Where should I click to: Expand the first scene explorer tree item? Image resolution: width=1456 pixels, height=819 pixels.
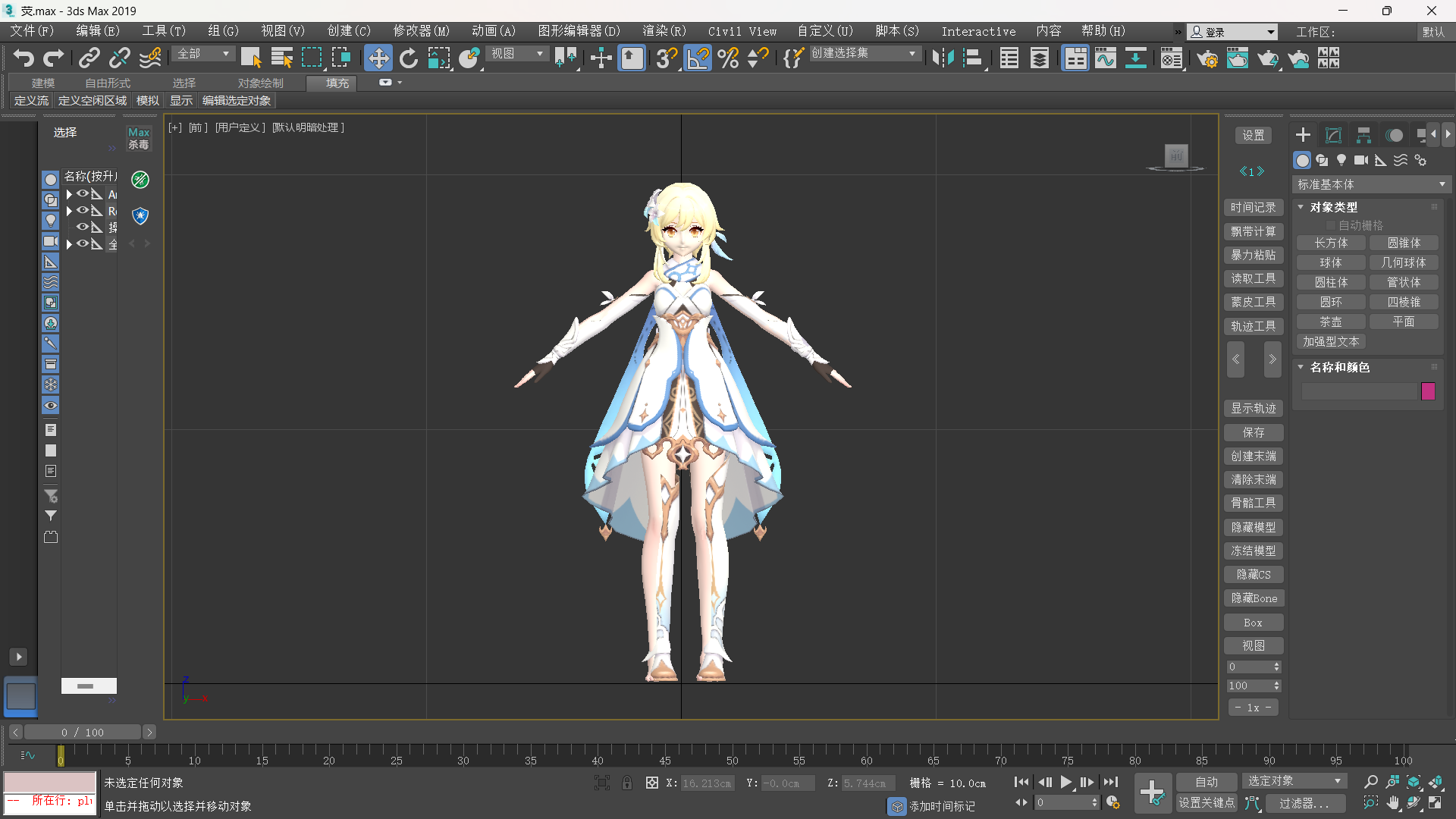[x=69, y=194]
